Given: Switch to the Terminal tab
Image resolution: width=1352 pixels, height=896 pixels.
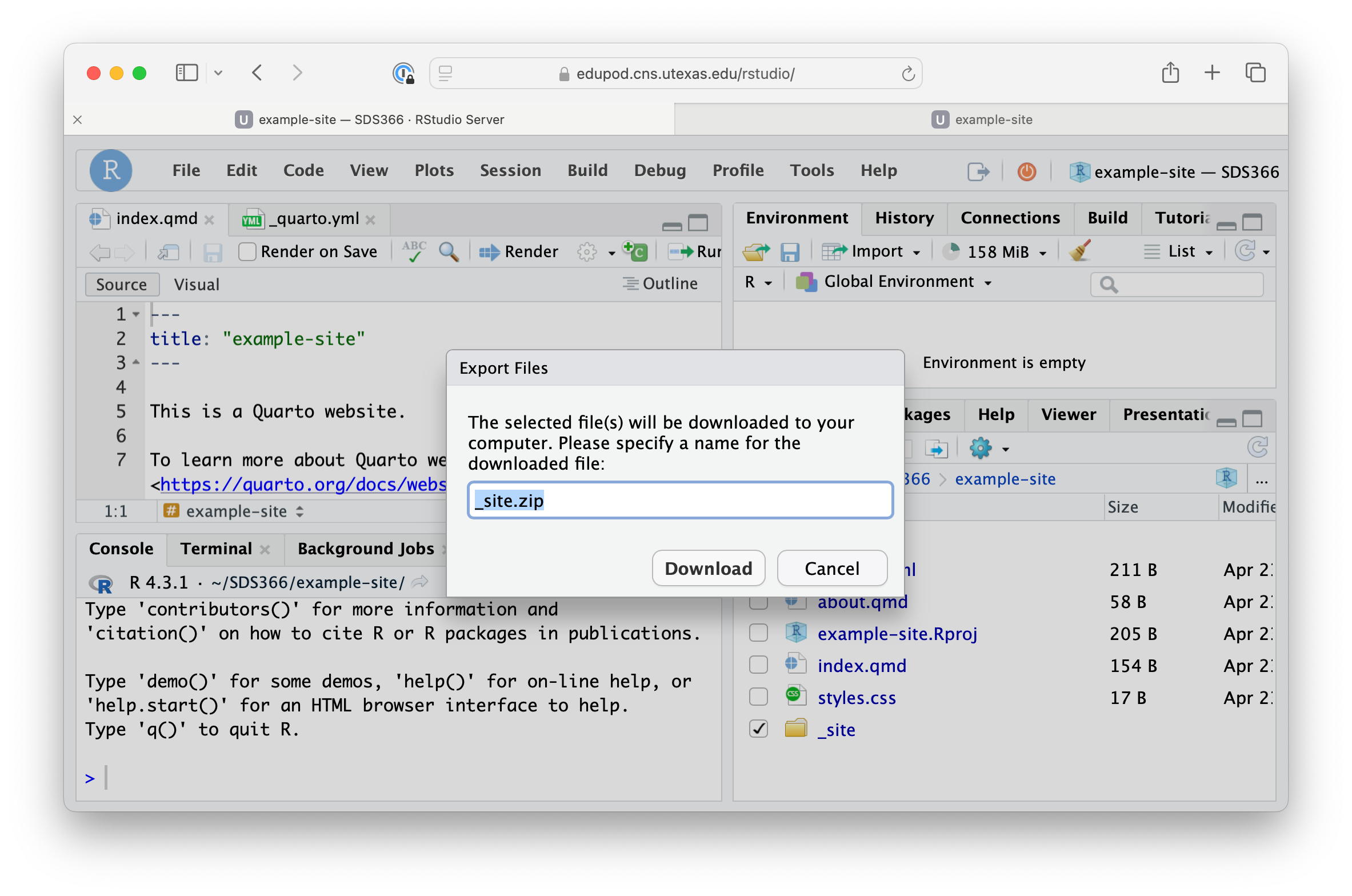Looking at the screenshot, I should [216, 549].
